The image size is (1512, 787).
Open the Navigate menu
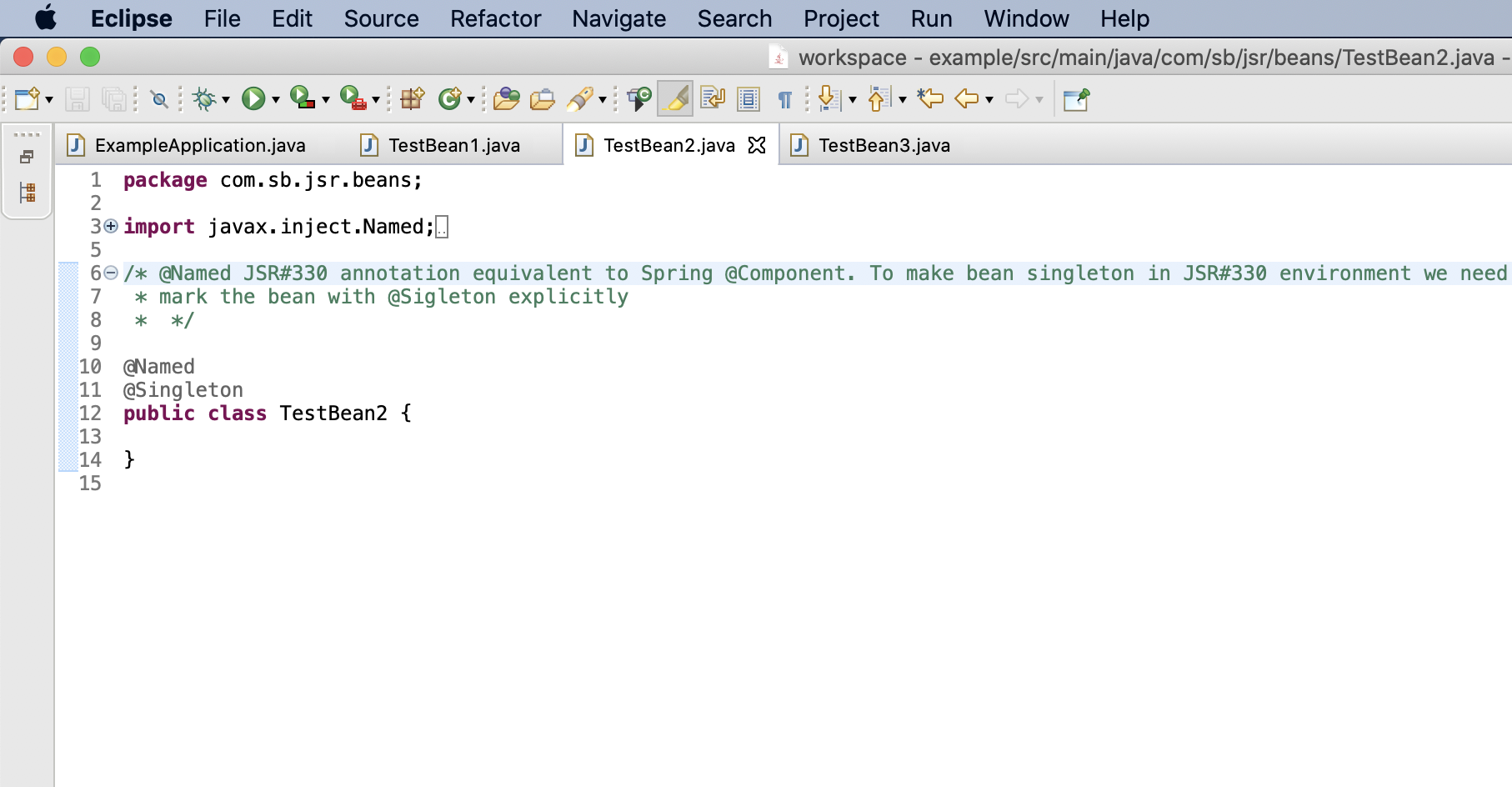pyautogui.click(x=618, y=18)
